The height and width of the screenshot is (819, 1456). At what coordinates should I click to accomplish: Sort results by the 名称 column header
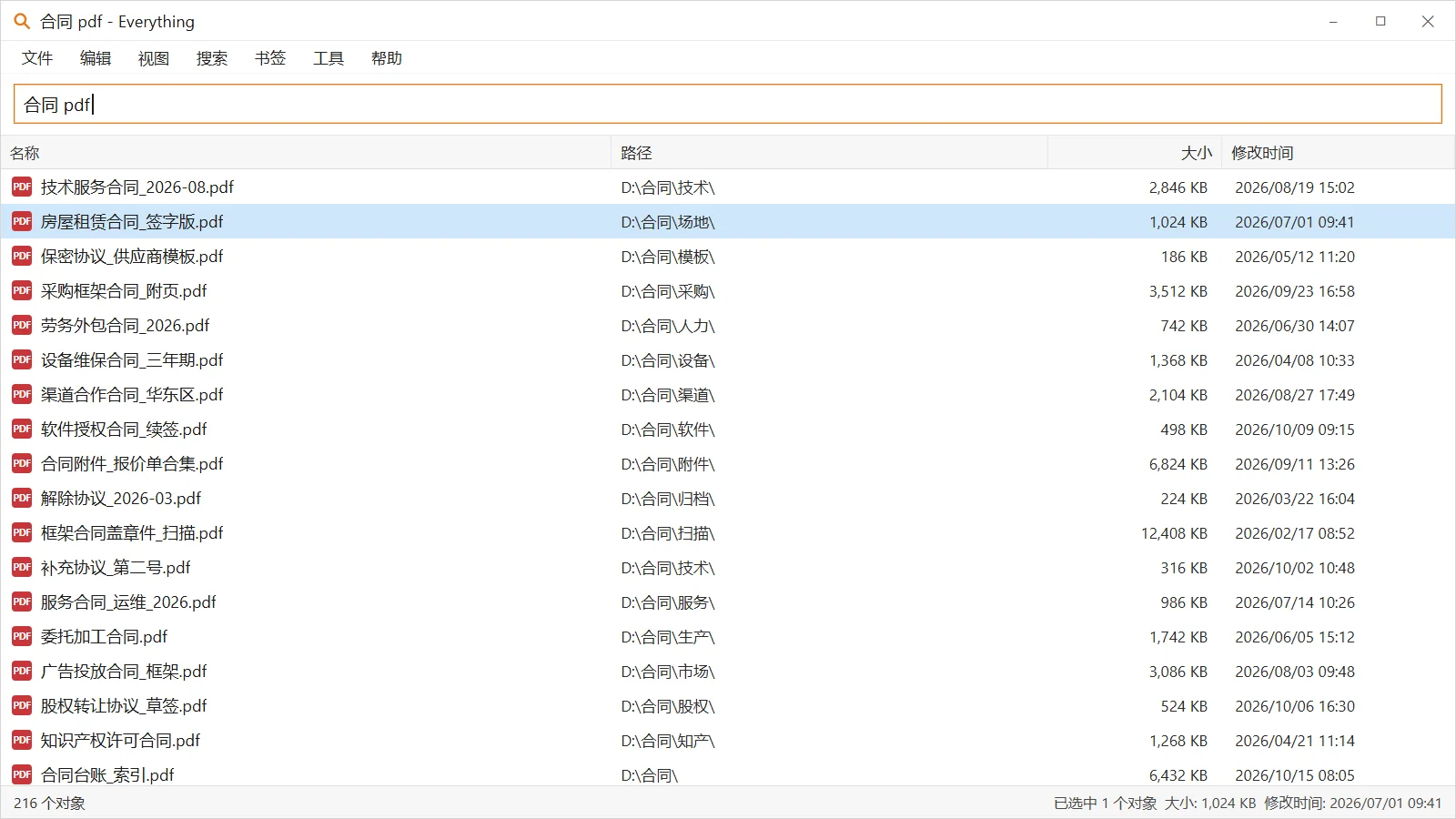306,153
